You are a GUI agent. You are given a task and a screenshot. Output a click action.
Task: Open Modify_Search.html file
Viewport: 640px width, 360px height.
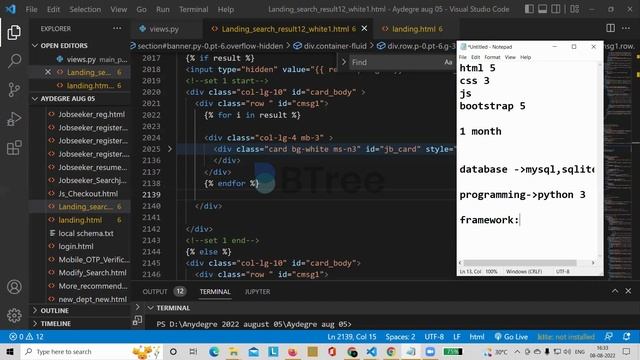92,273
